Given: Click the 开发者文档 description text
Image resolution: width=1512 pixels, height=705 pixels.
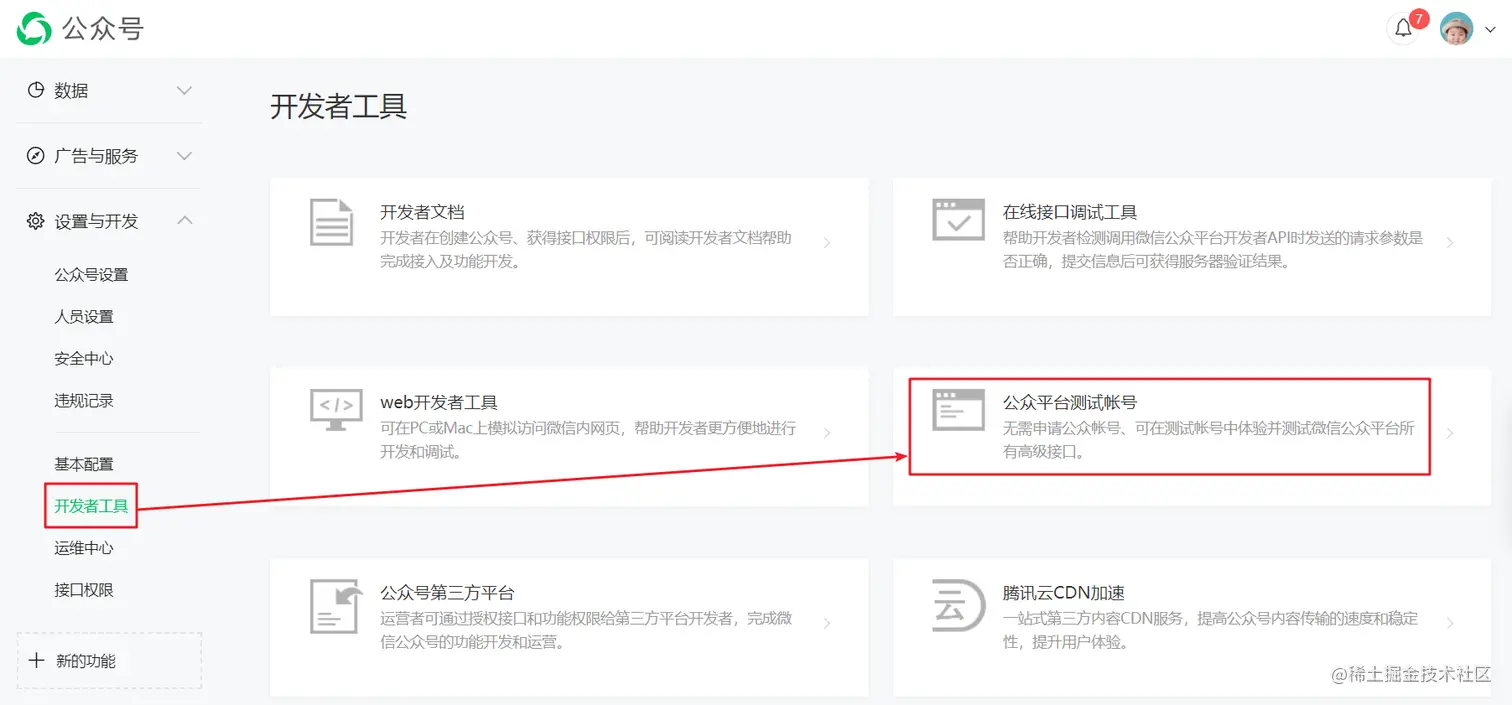Looking at the screenshot, I should 586,250.
